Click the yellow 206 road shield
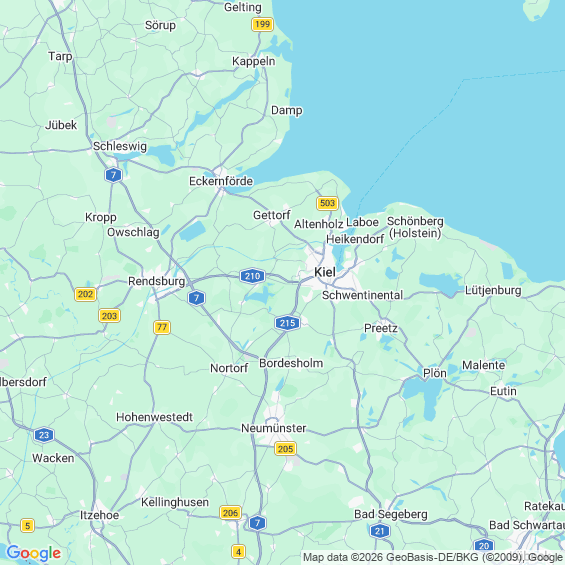This screenshot has width=565, height=565. click(230, 512)
